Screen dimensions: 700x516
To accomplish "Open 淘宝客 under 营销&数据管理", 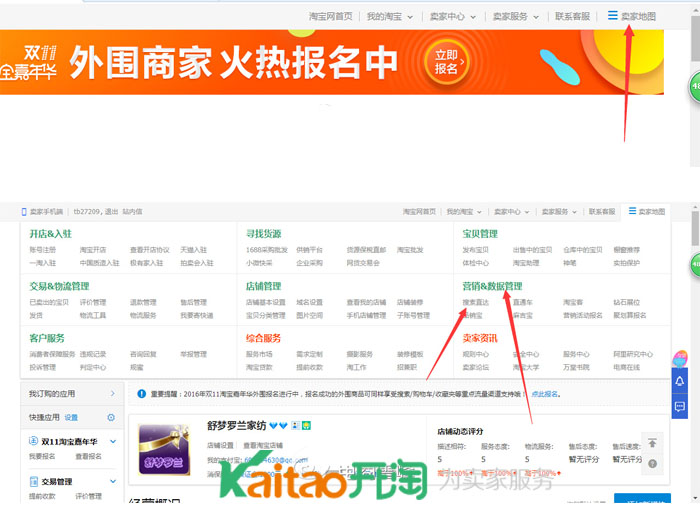I will coord(573,302).
